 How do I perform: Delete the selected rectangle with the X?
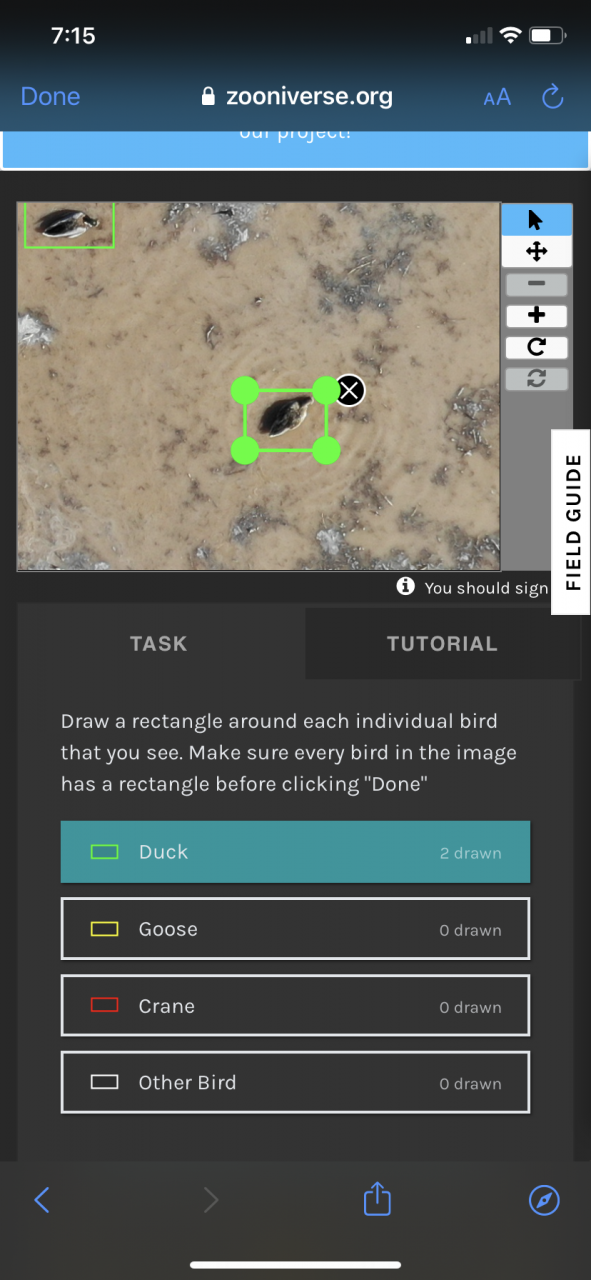pos(349,390)
